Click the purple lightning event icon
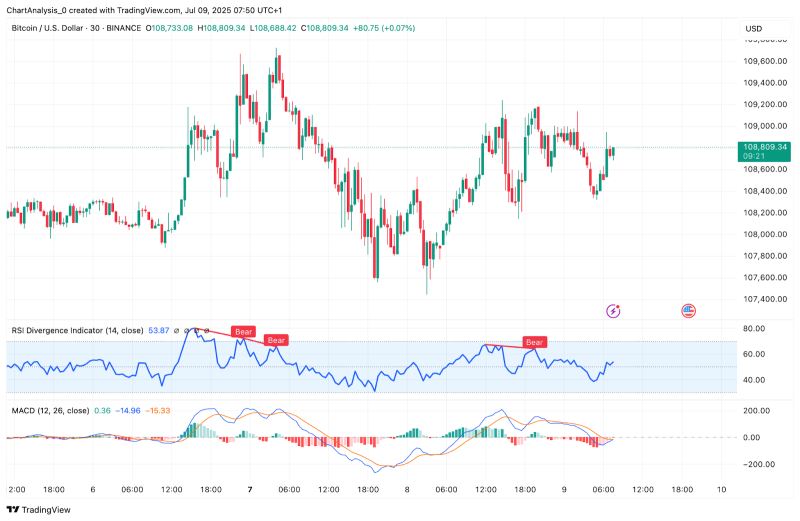 [613, 311]
